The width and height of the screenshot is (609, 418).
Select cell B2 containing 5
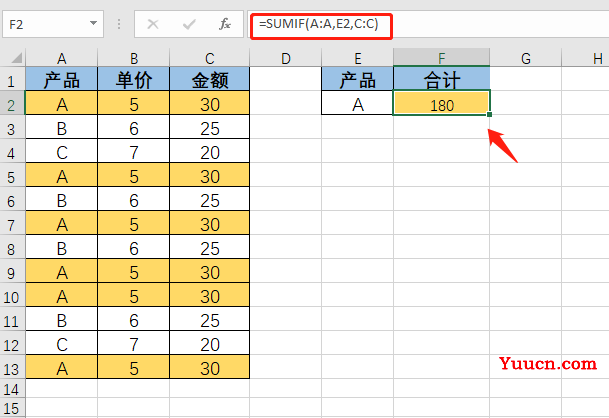134,104
